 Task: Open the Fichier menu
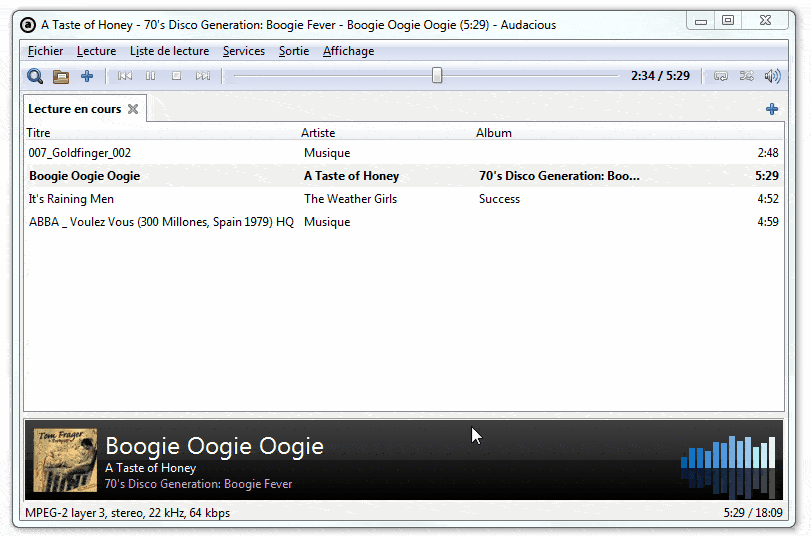[x=45, y=51]
